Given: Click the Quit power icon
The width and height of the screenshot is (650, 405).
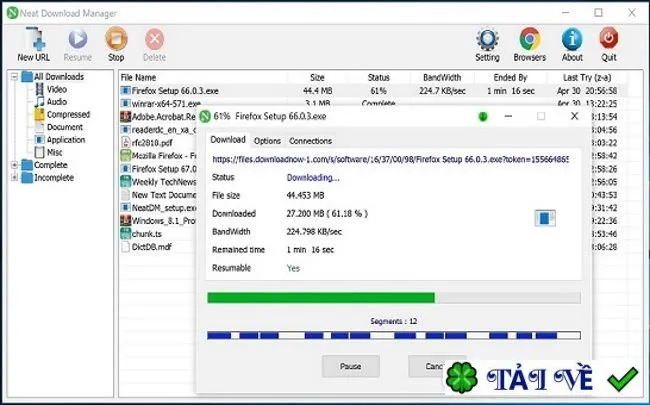Looking at the screenshot, I should click(609, 38).
